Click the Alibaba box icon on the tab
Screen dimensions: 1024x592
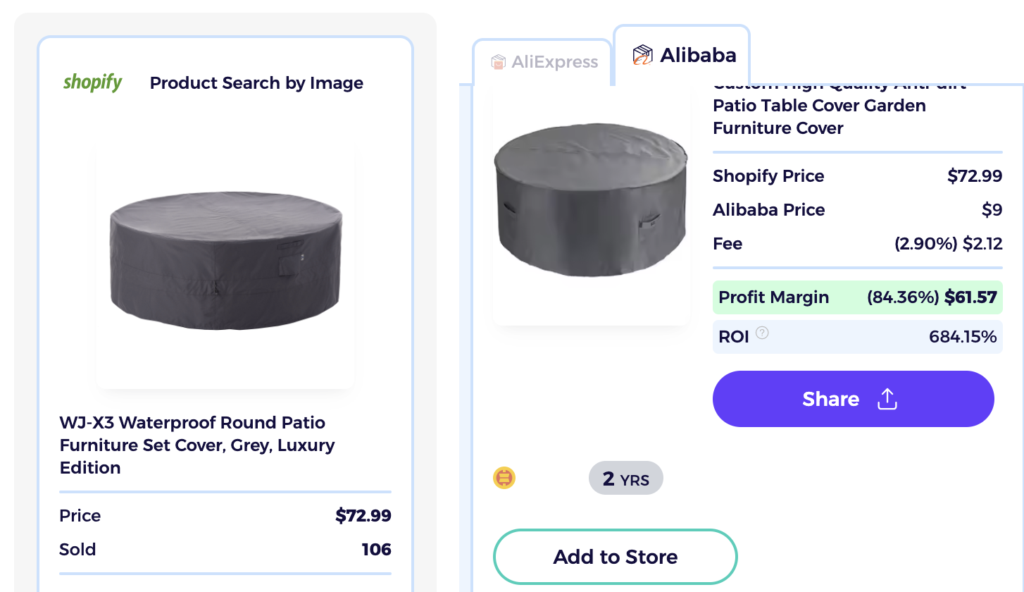(x=642, y=55)
